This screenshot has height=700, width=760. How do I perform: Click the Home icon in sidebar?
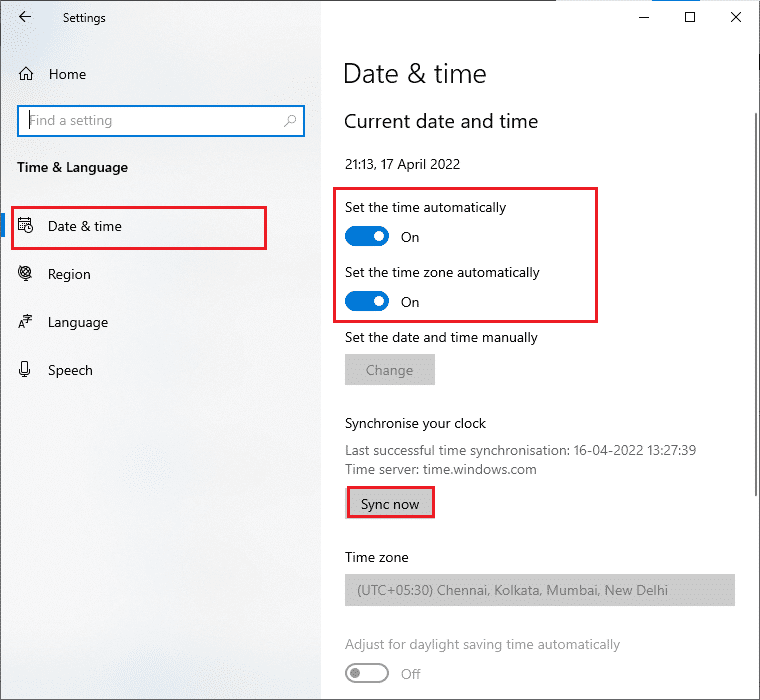(x=26, y=74)
